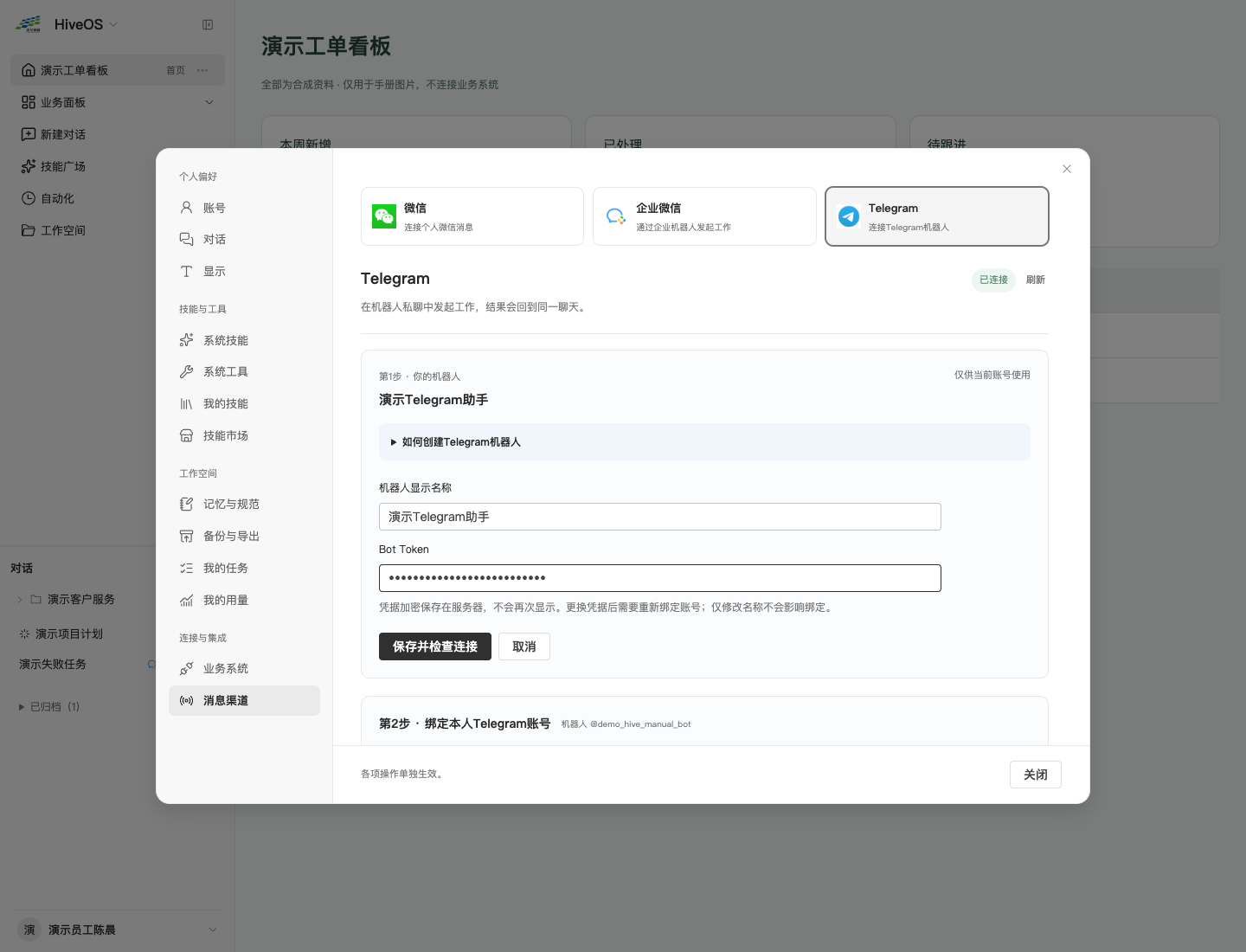
Task: Open the 显示 settings section
Action: click(x=244, y=271)
